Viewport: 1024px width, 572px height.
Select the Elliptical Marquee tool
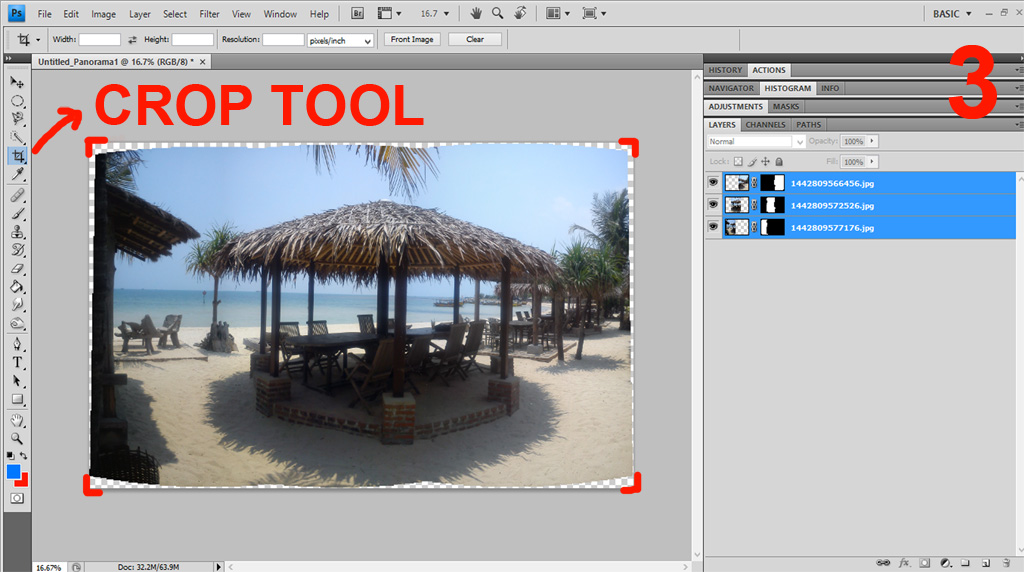[x=17, y=101]
